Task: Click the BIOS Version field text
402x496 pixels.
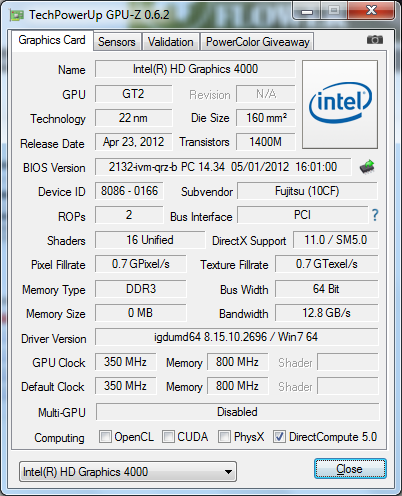Action: pos(223,167)
